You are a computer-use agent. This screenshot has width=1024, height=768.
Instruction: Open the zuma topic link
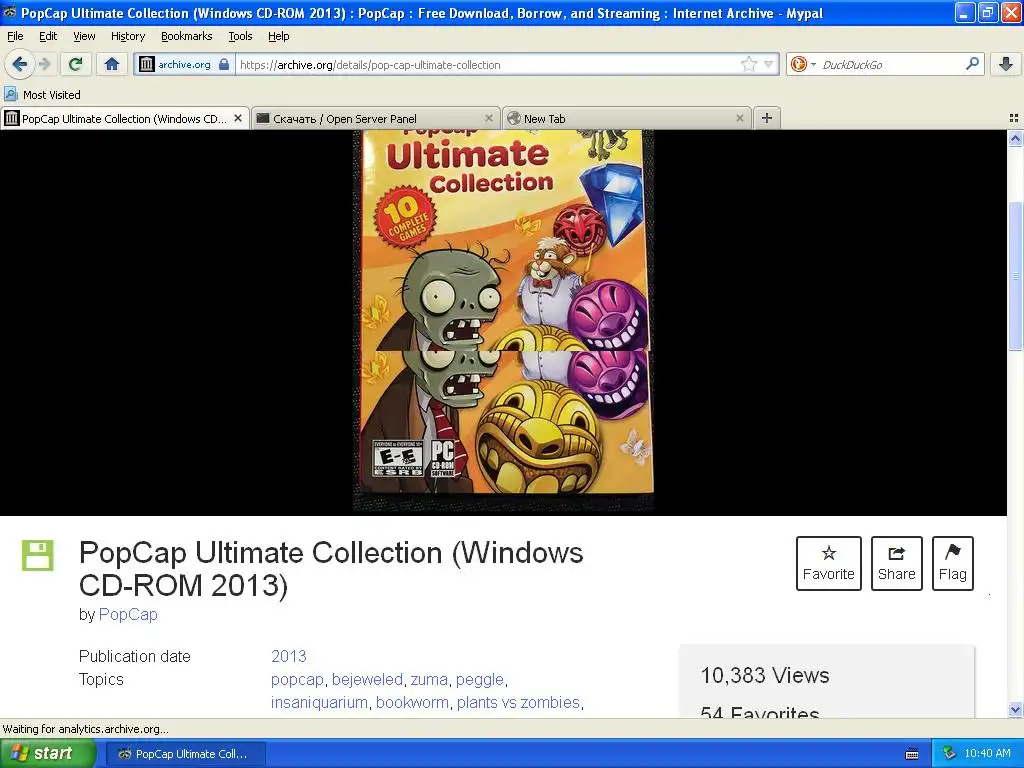429,679
